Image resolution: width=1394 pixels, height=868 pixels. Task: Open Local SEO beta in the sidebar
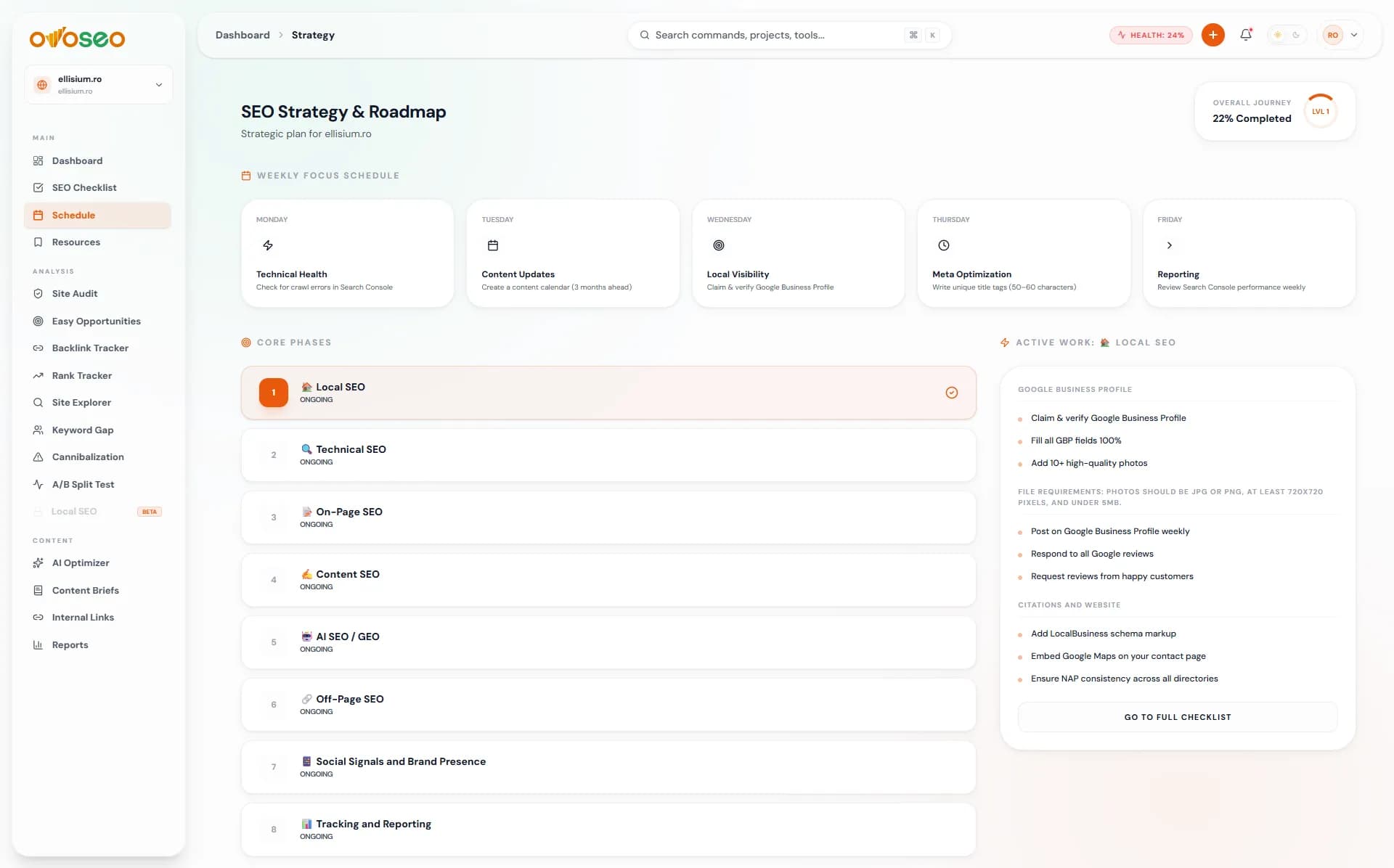tap(98, 511)
